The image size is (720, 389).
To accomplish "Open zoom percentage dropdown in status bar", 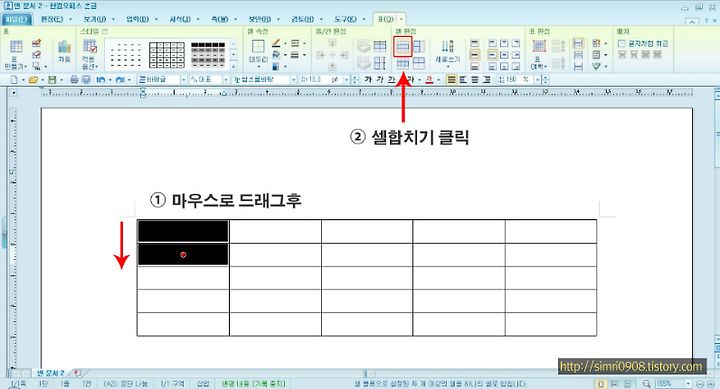I will tap(688, 383).
